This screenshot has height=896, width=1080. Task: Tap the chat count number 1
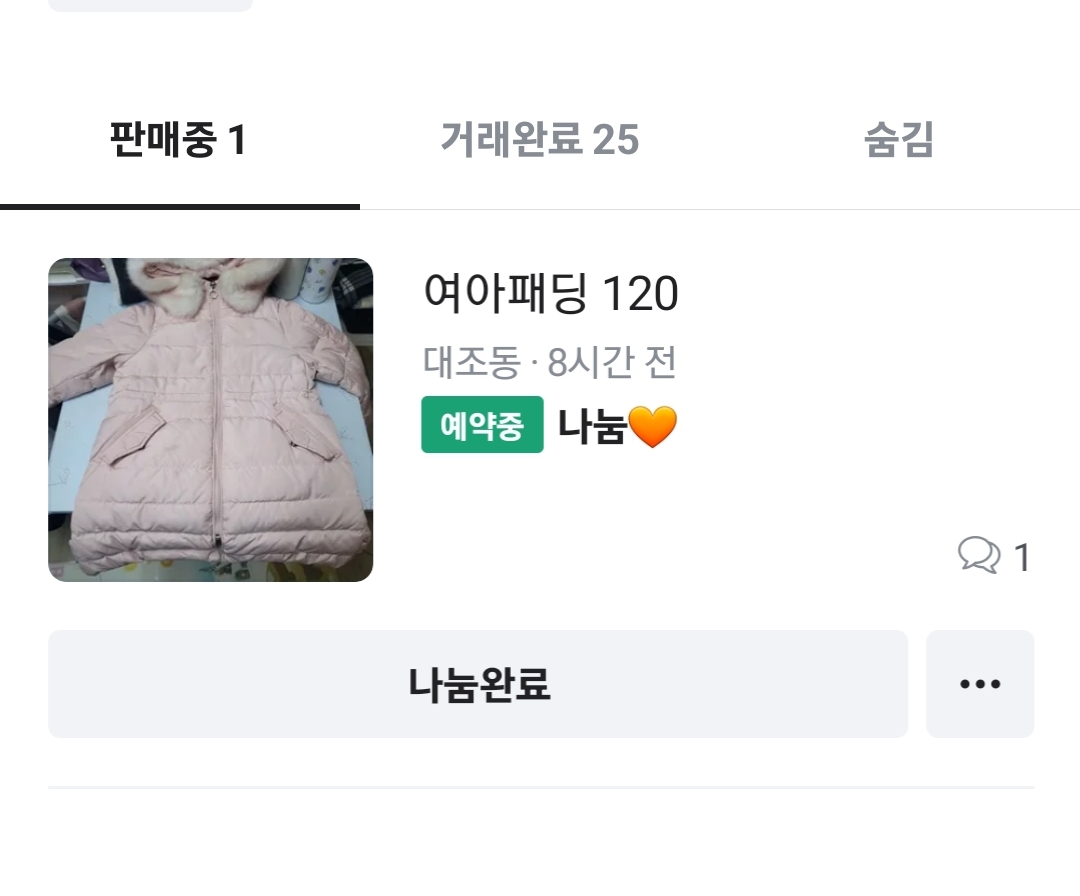(1022, 557)
